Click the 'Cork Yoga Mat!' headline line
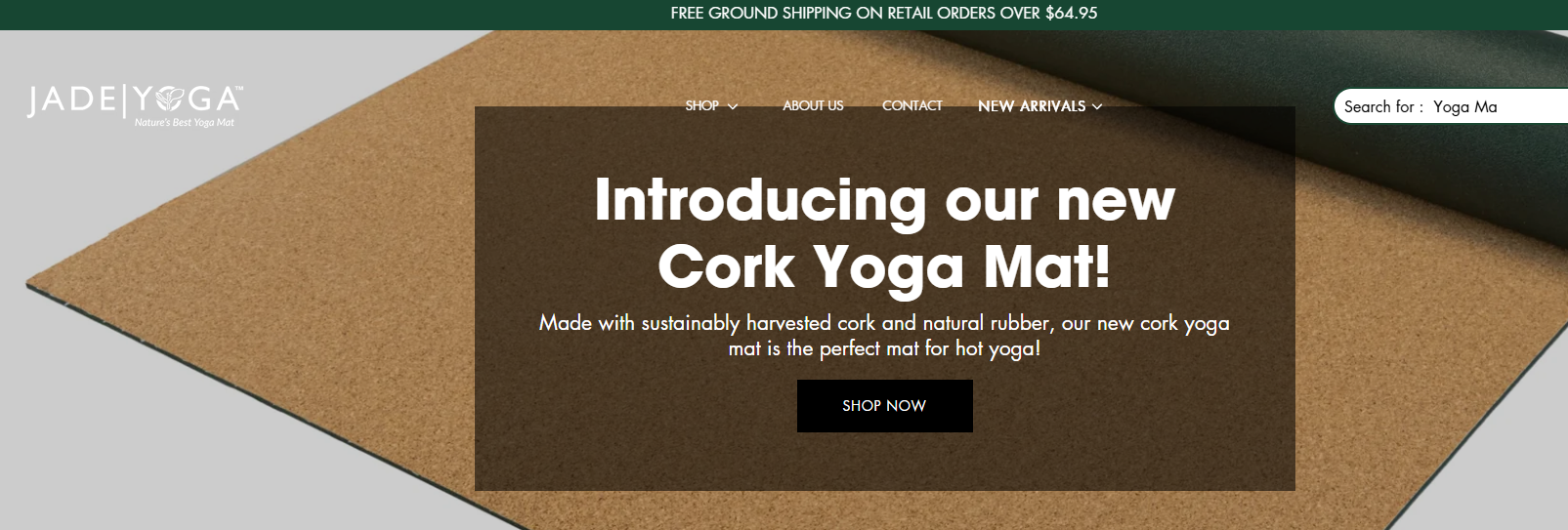The height and width of the screenshot is (530, 1568). coord(884,266)
